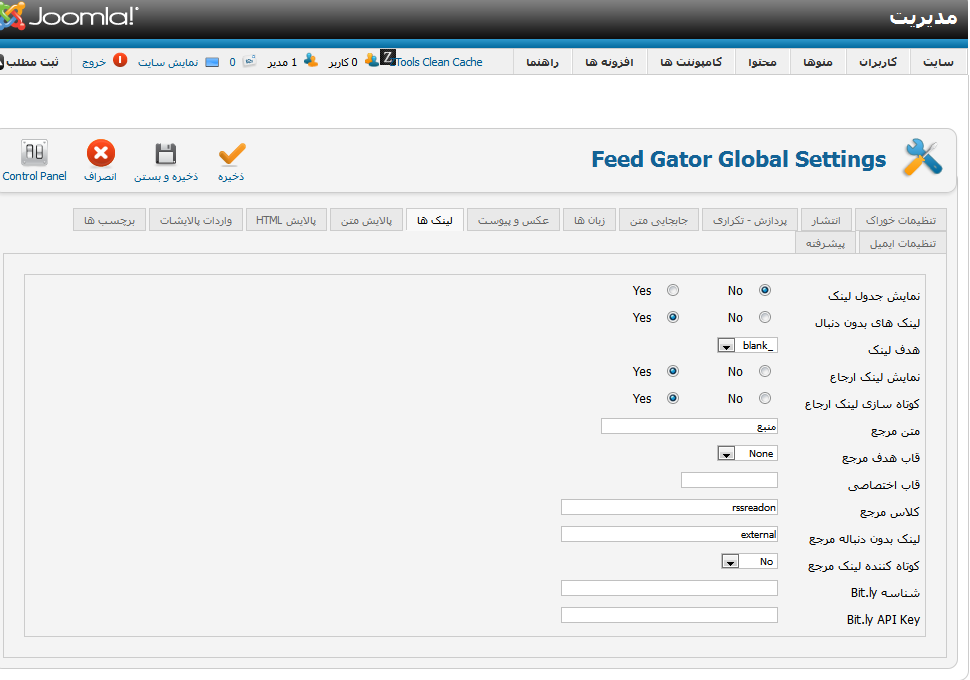Switch to انتشار tab
This screenshot has height=680, width=970.
click(x=826, y=220)
